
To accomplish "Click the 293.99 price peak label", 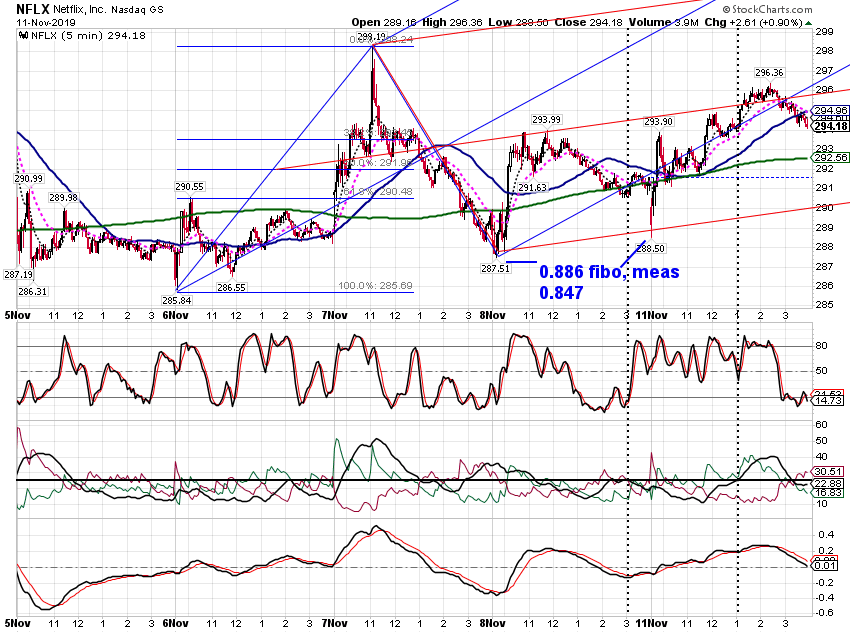I will tap(546, 120).
